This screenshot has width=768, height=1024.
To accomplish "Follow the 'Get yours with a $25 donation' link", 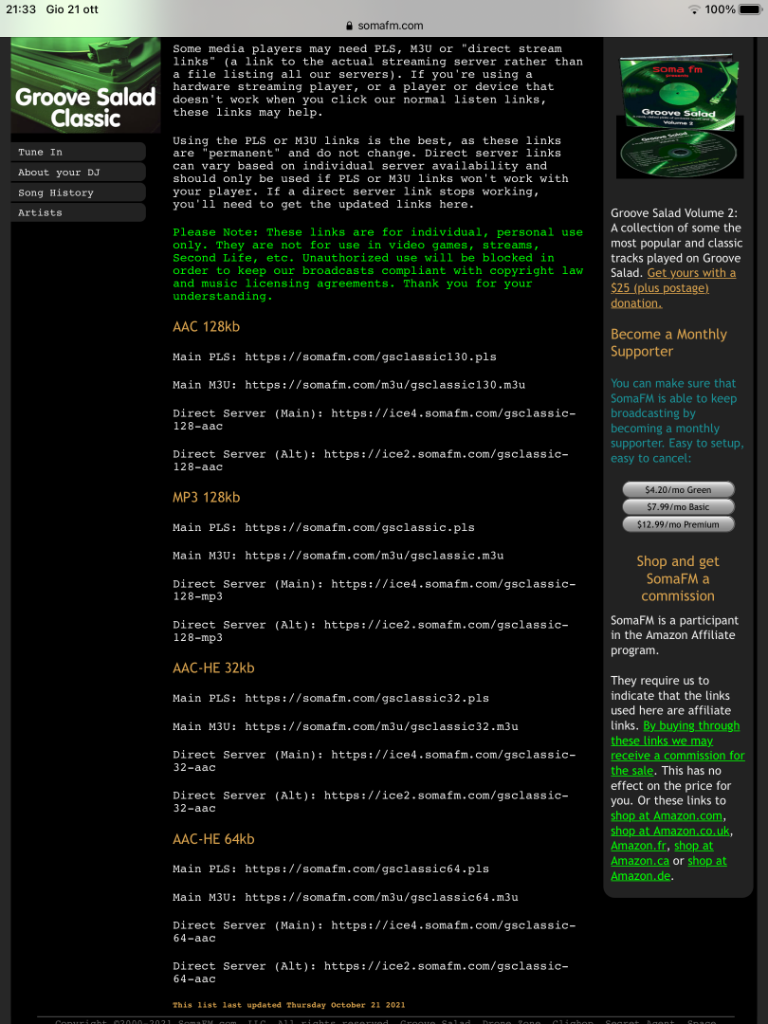I will tap(673, 288).
